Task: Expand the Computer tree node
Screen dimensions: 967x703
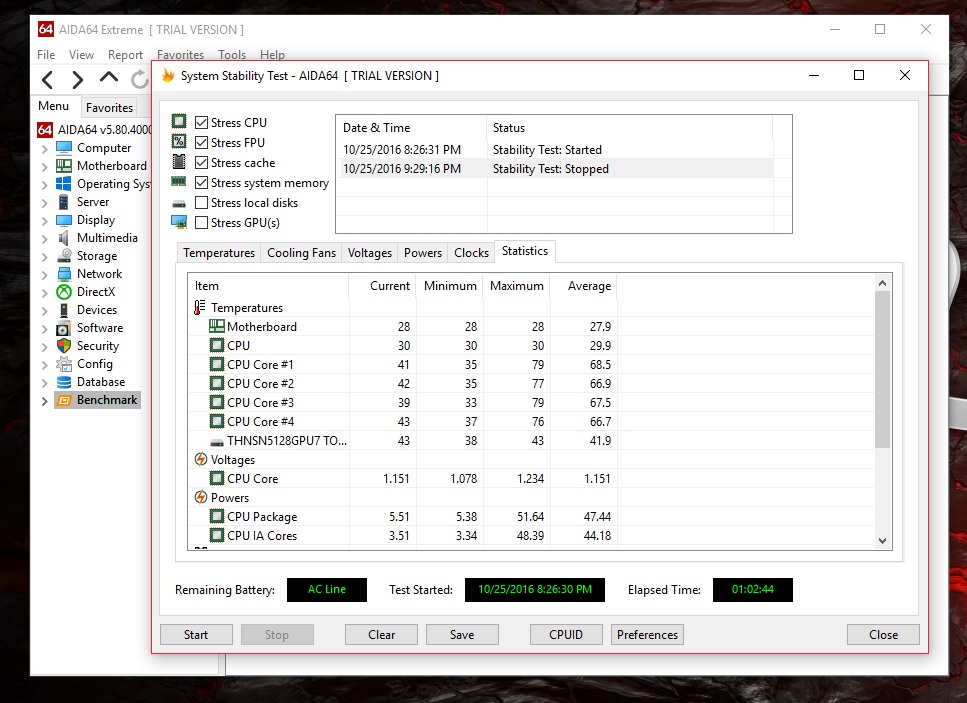Action: 44,149
